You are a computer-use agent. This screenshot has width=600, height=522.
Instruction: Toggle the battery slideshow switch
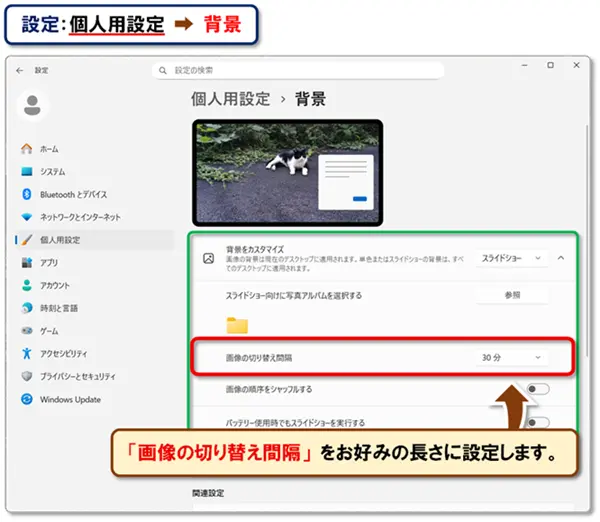click(x=538, y=422)
